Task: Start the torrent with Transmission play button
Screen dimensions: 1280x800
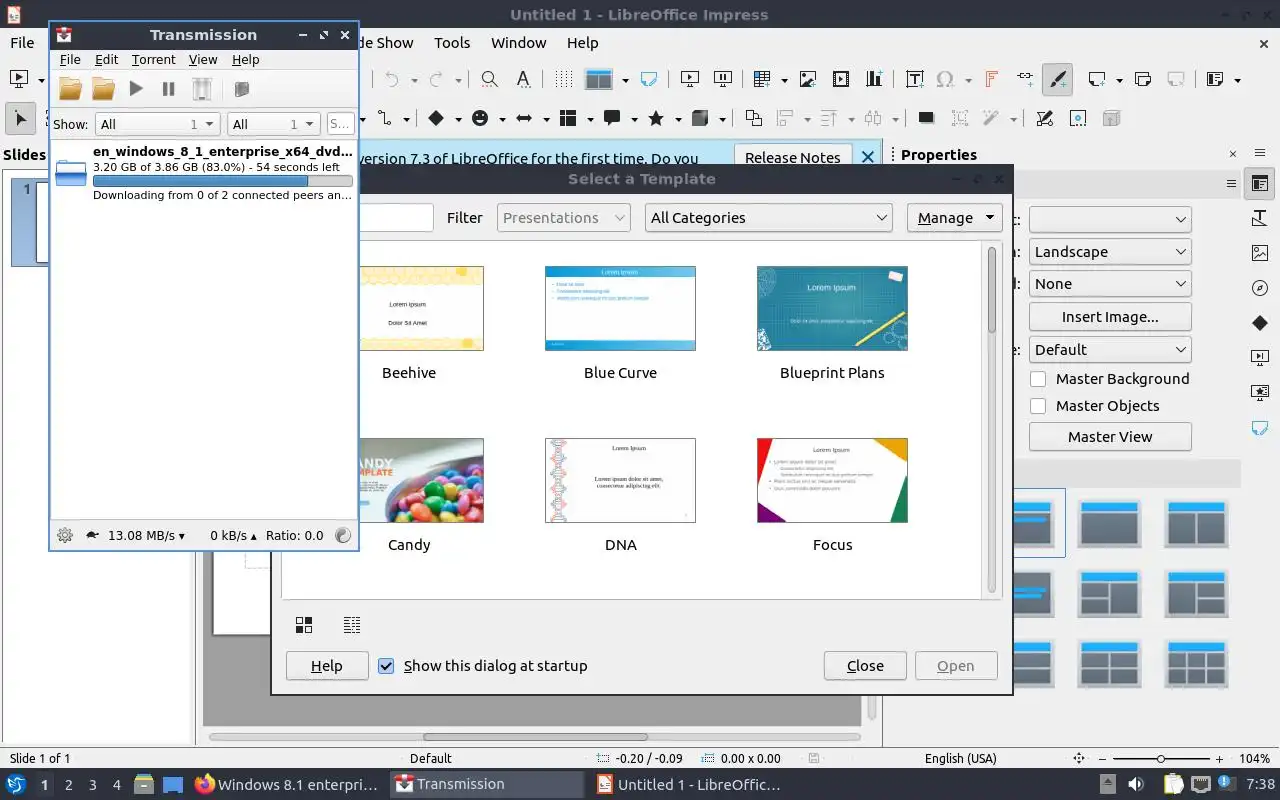Action: click(x=136, y=89)
